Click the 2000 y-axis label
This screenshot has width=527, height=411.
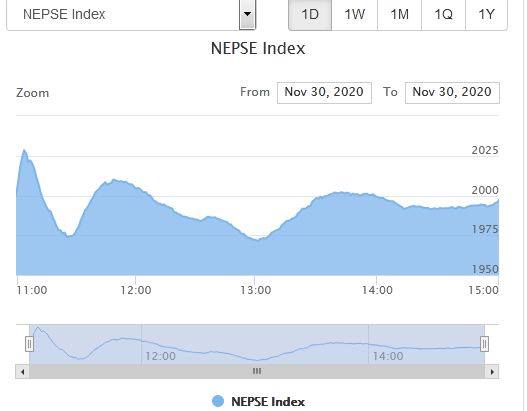pos(485,190)
